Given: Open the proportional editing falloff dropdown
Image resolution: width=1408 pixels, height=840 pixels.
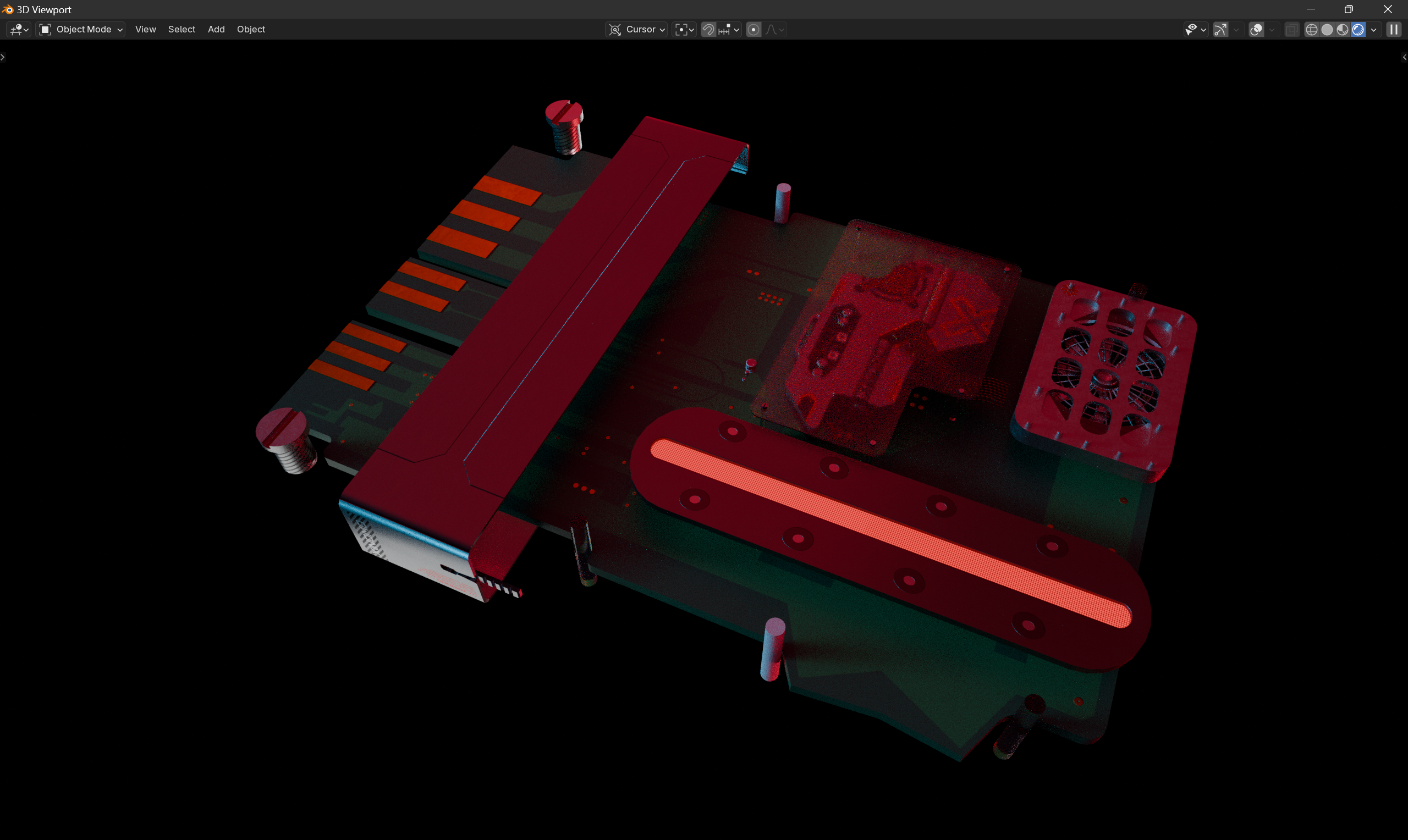Looking at the screenshot, I should point(774,30).
